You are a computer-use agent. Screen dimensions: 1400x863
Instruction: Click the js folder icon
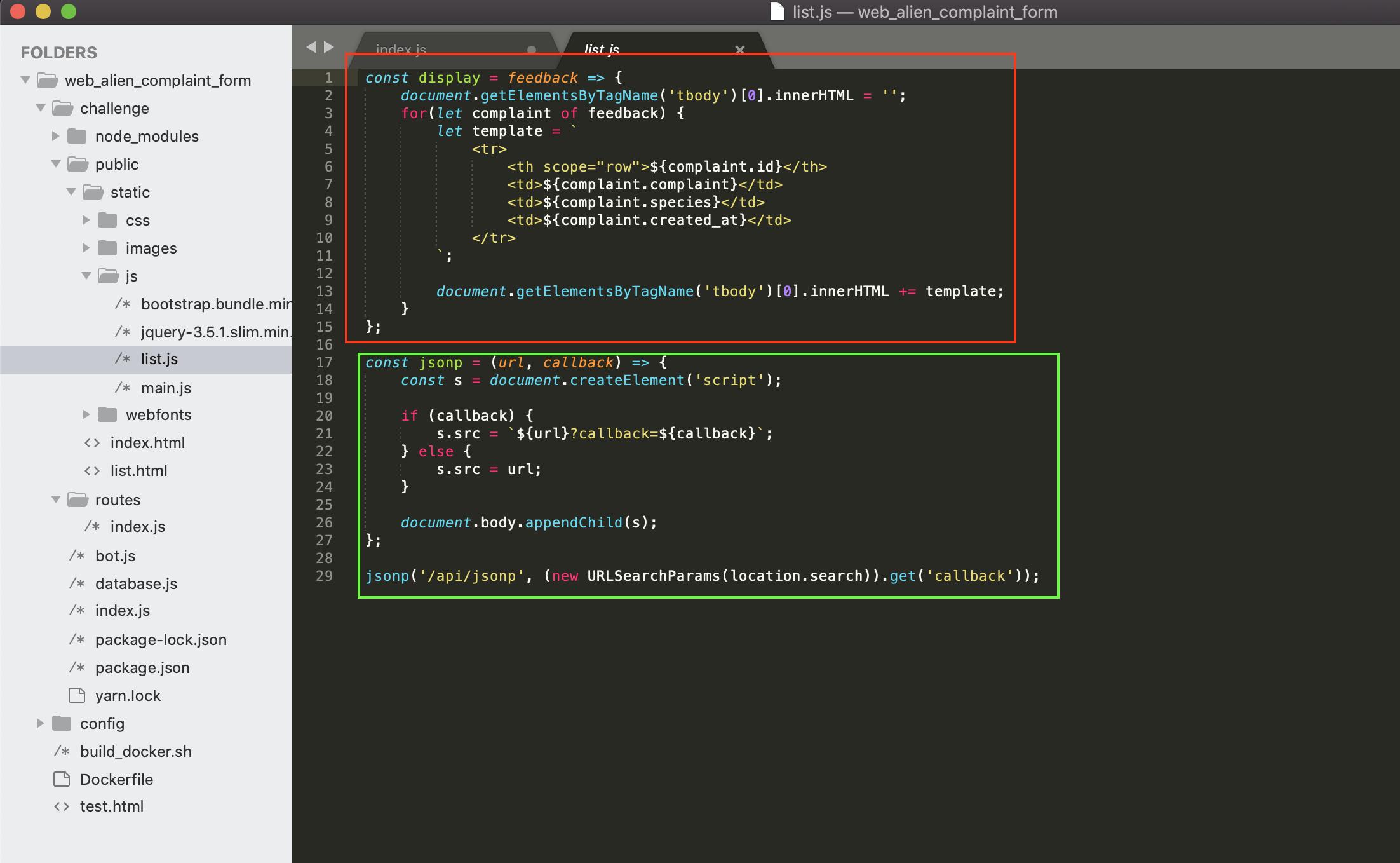tap(108, 276)
